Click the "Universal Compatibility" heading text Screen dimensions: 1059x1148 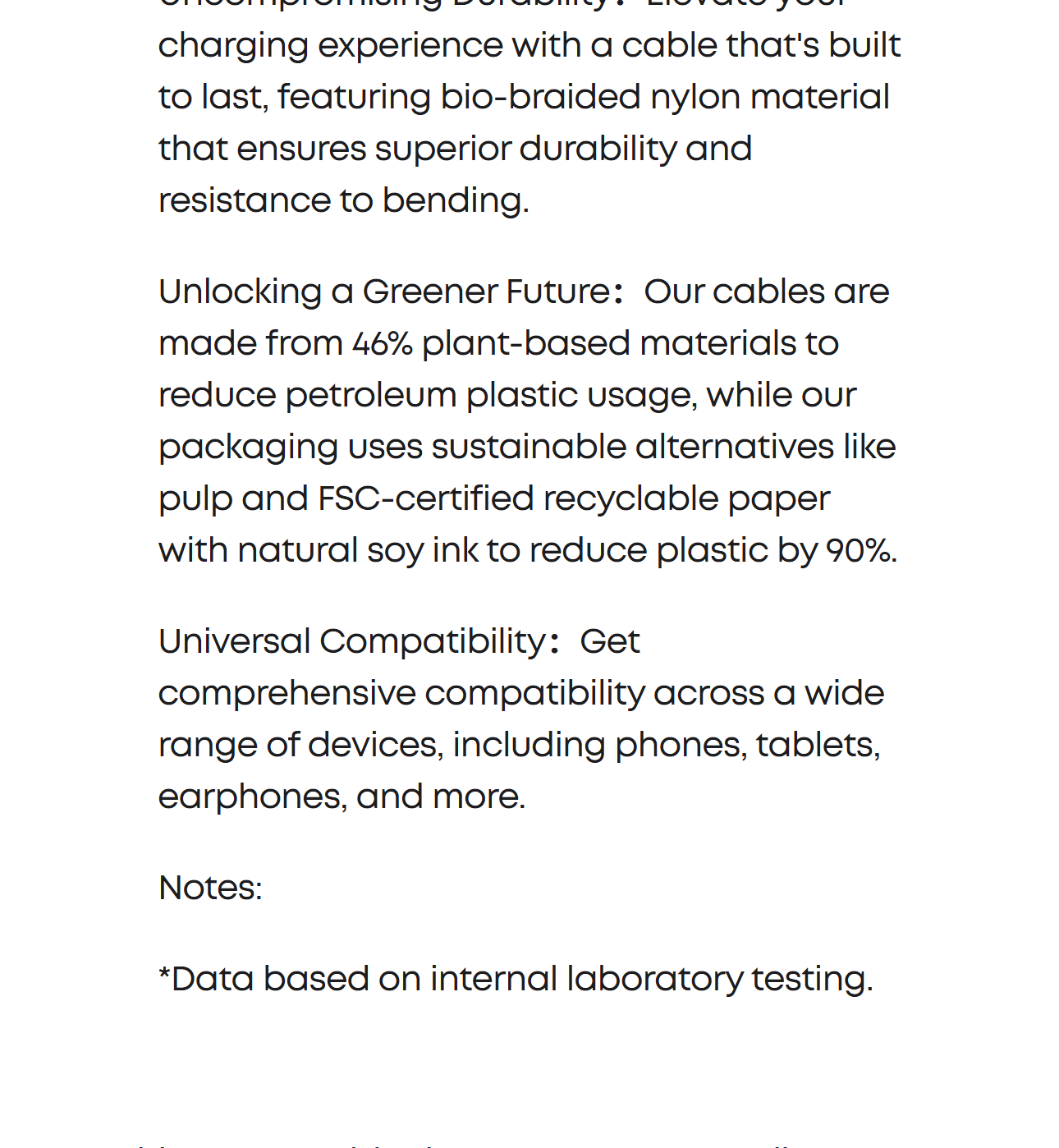[351, 641]
